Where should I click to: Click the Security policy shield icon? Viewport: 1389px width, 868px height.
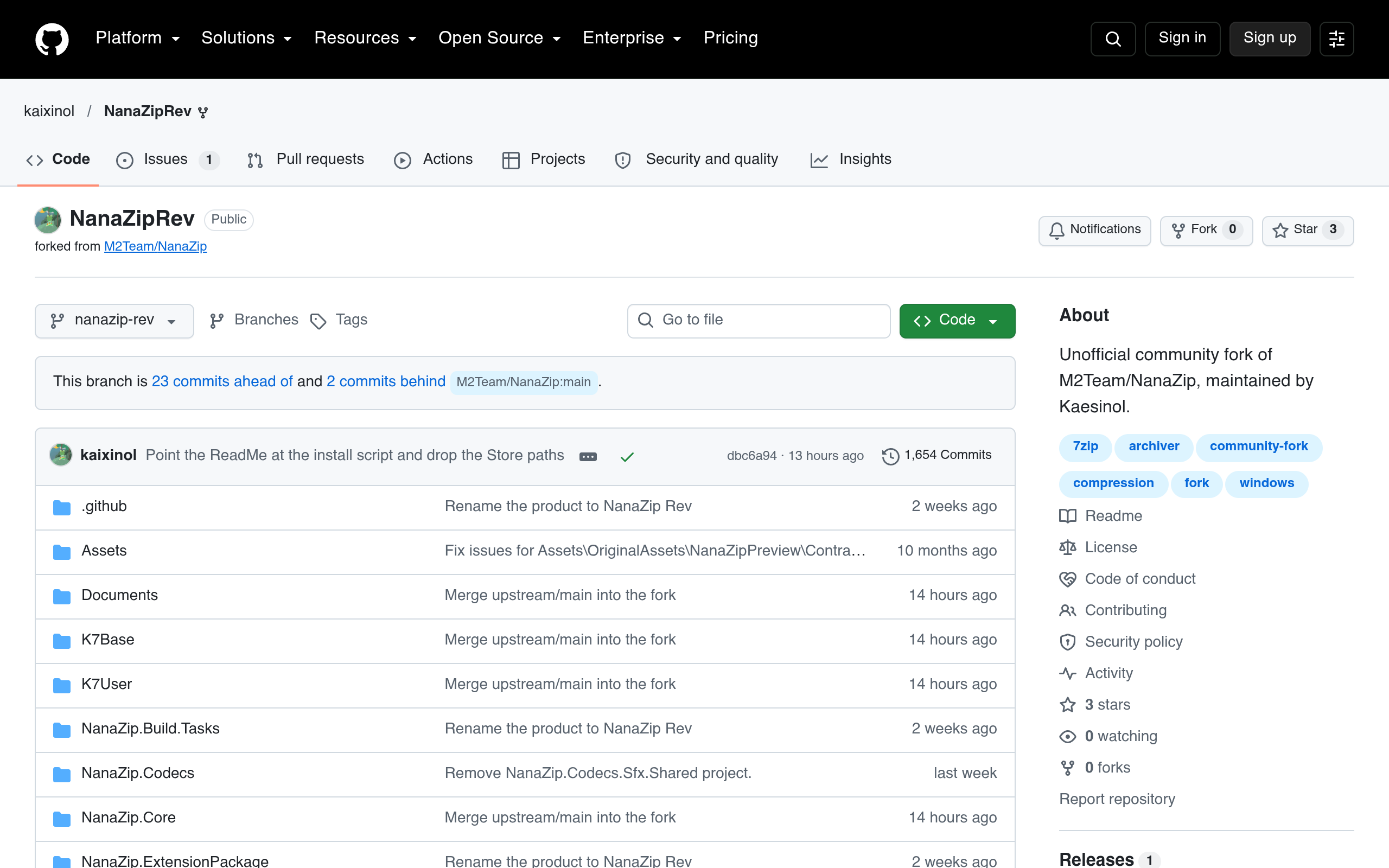tap(1067, 642)
